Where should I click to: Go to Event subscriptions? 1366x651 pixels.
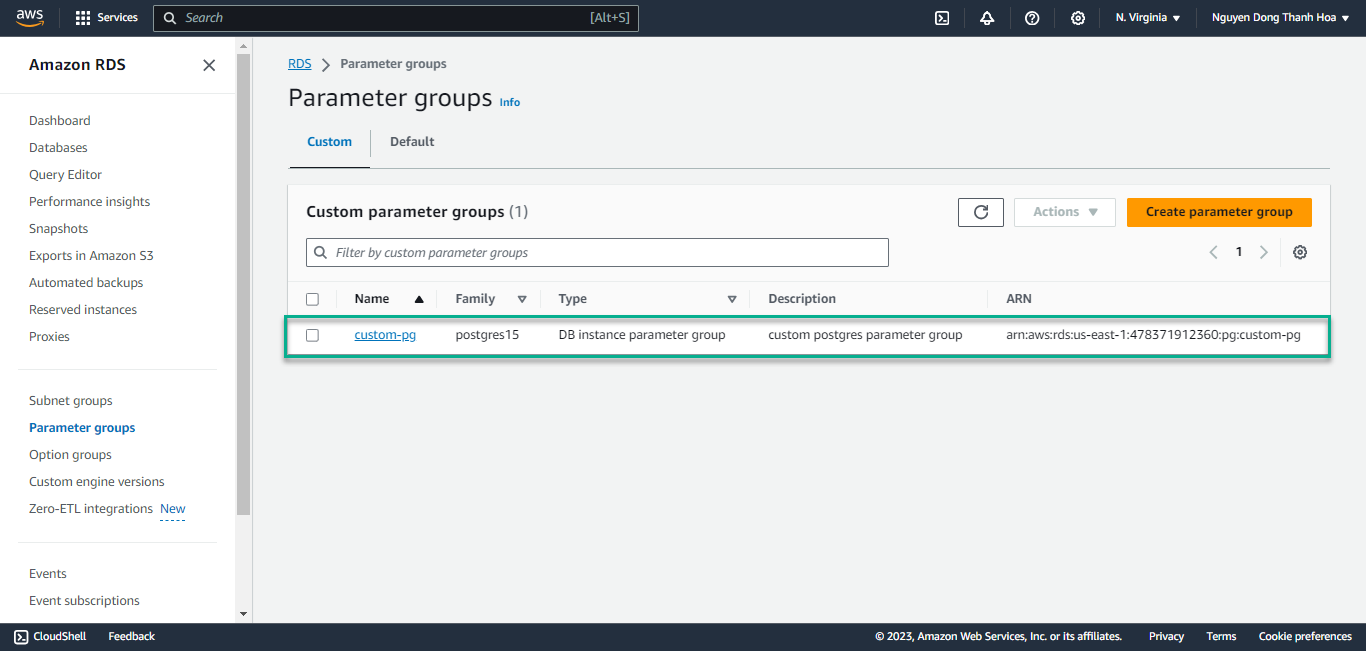pos(84,601)
